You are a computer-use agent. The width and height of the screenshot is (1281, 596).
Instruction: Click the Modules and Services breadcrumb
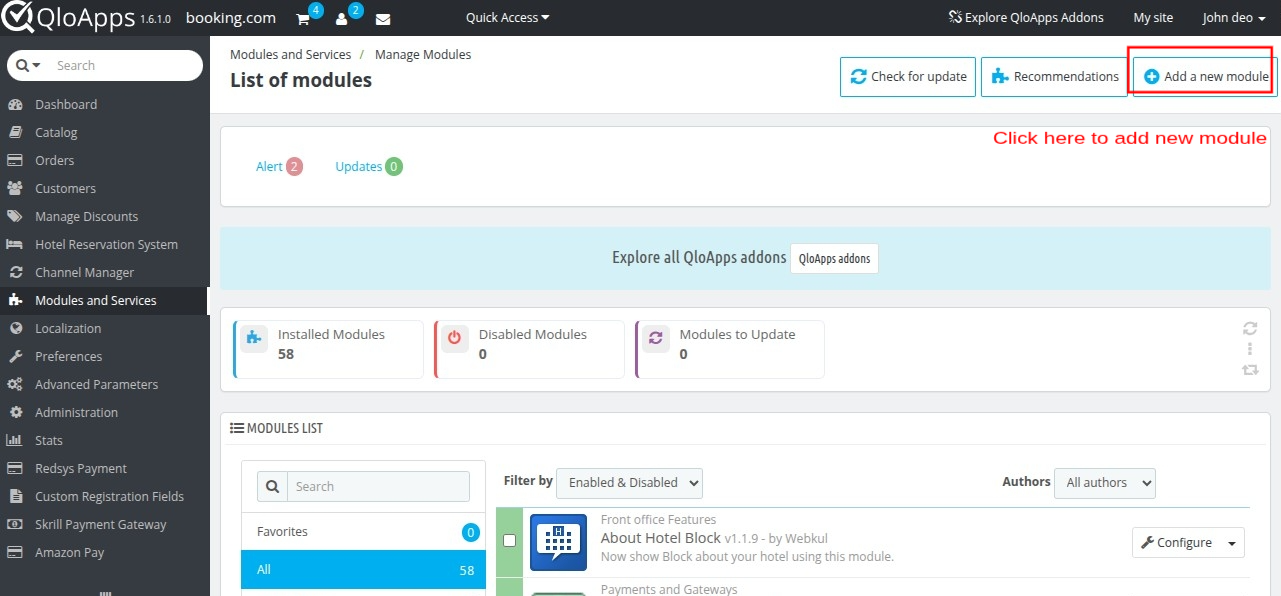tap(290, 54)
